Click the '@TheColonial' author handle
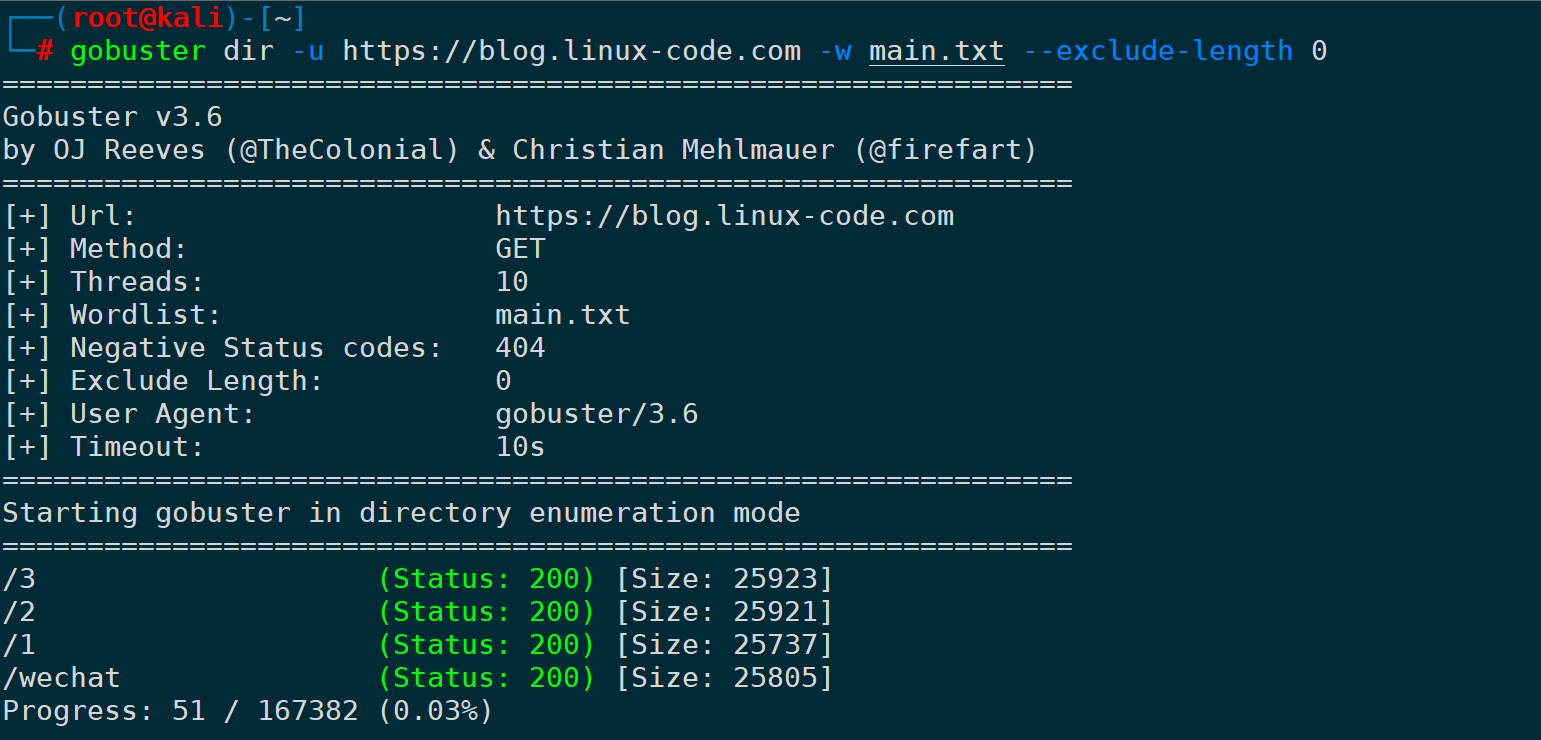The image size is (1541, 740). click(x=342, y=150)
